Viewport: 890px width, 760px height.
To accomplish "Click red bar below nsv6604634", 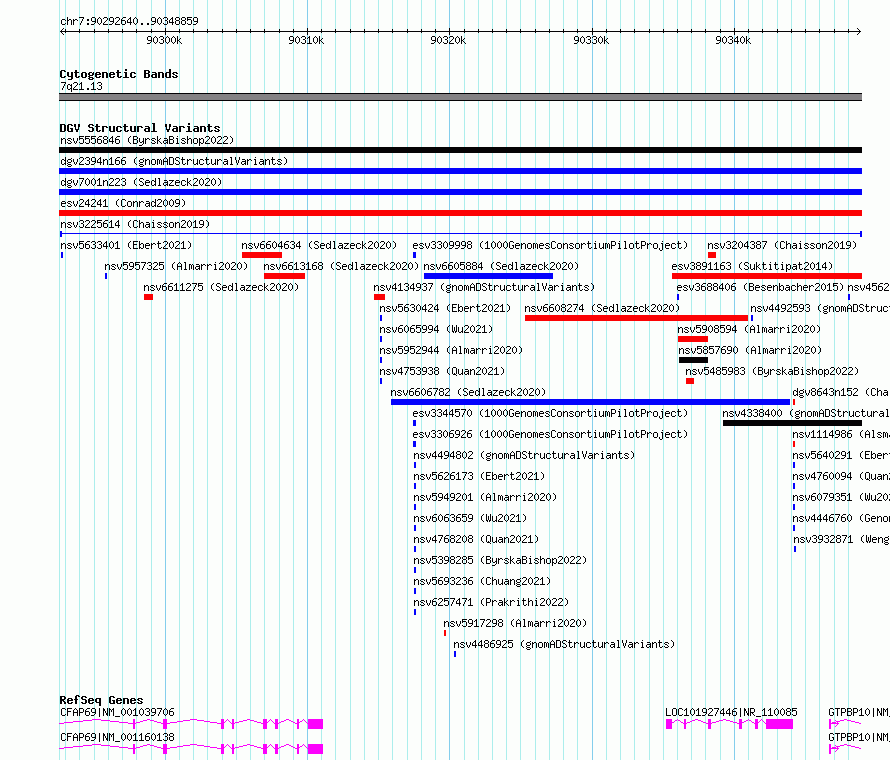I will point(262,255).
